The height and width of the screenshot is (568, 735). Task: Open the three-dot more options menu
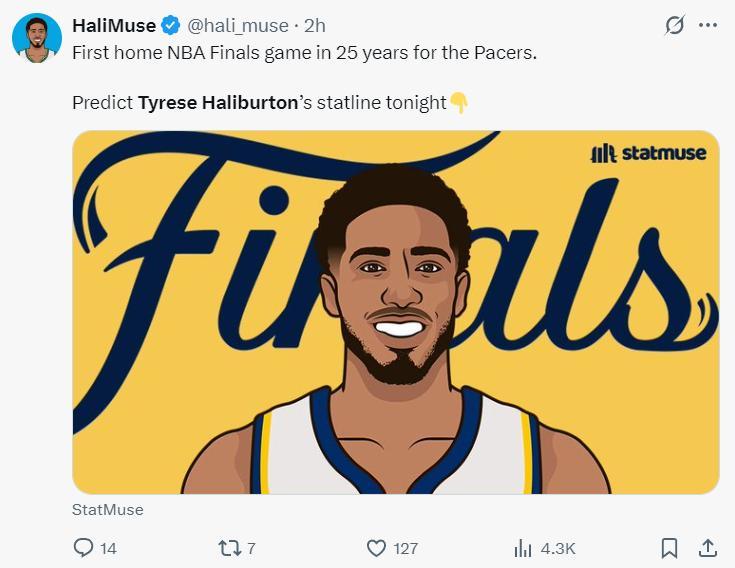tap(708, 25)
